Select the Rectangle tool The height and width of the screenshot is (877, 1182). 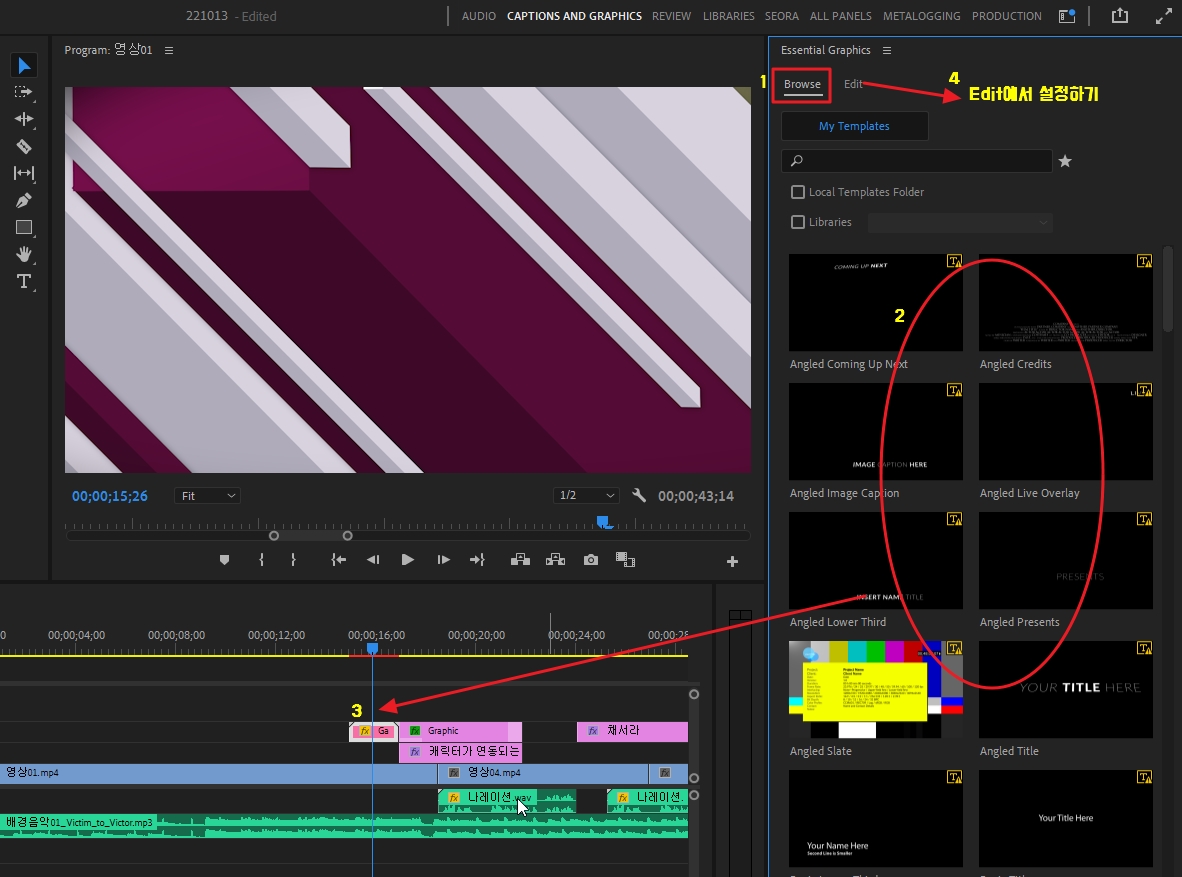pos(23,228)
